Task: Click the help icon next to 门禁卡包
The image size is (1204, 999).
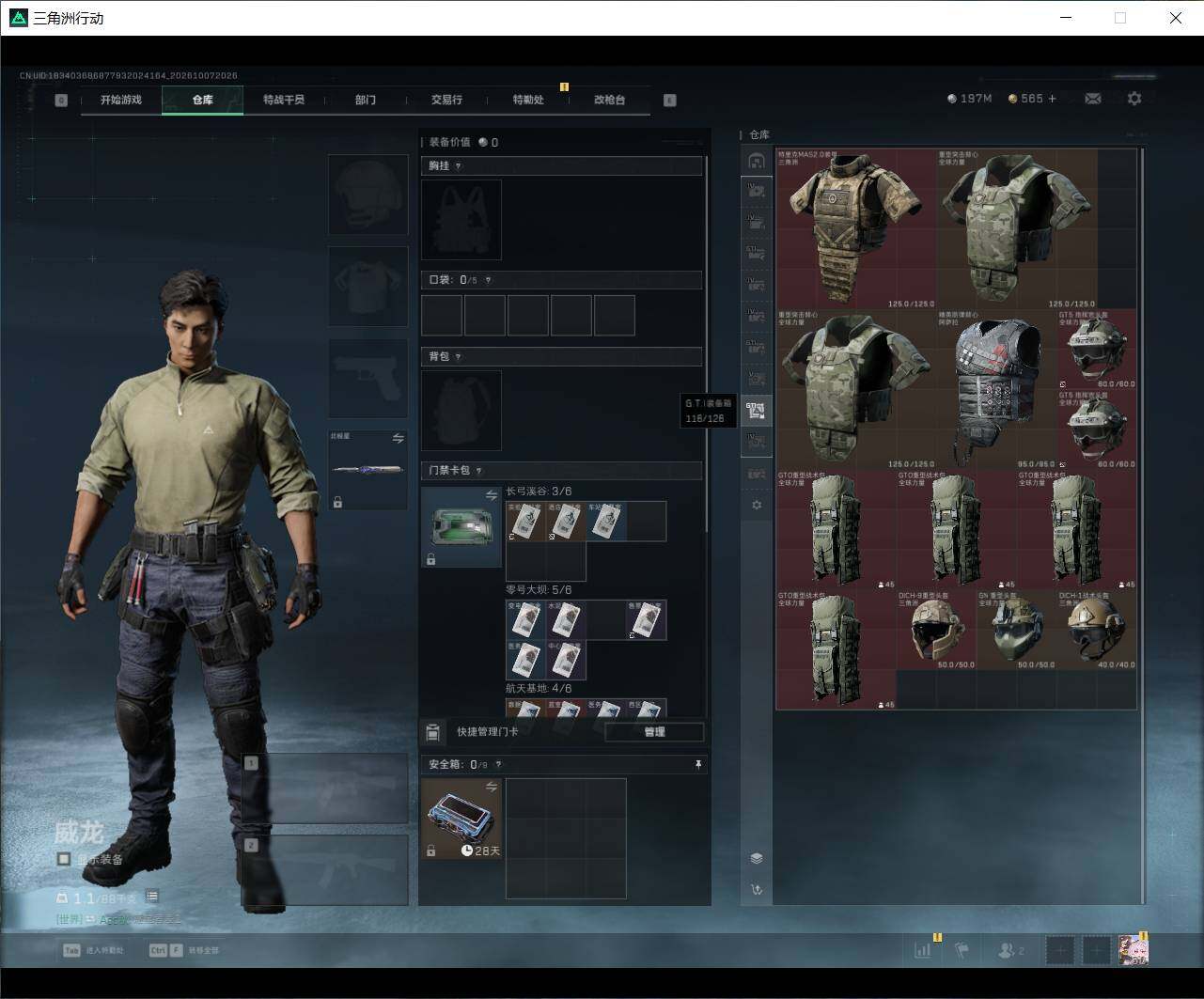Action: click(478, 471)
